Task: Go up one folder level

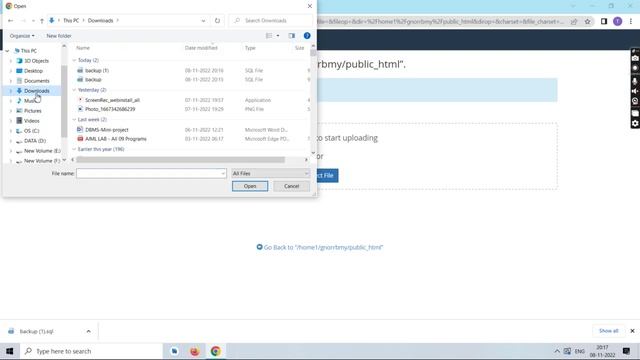Action: (x=42, y=20)
